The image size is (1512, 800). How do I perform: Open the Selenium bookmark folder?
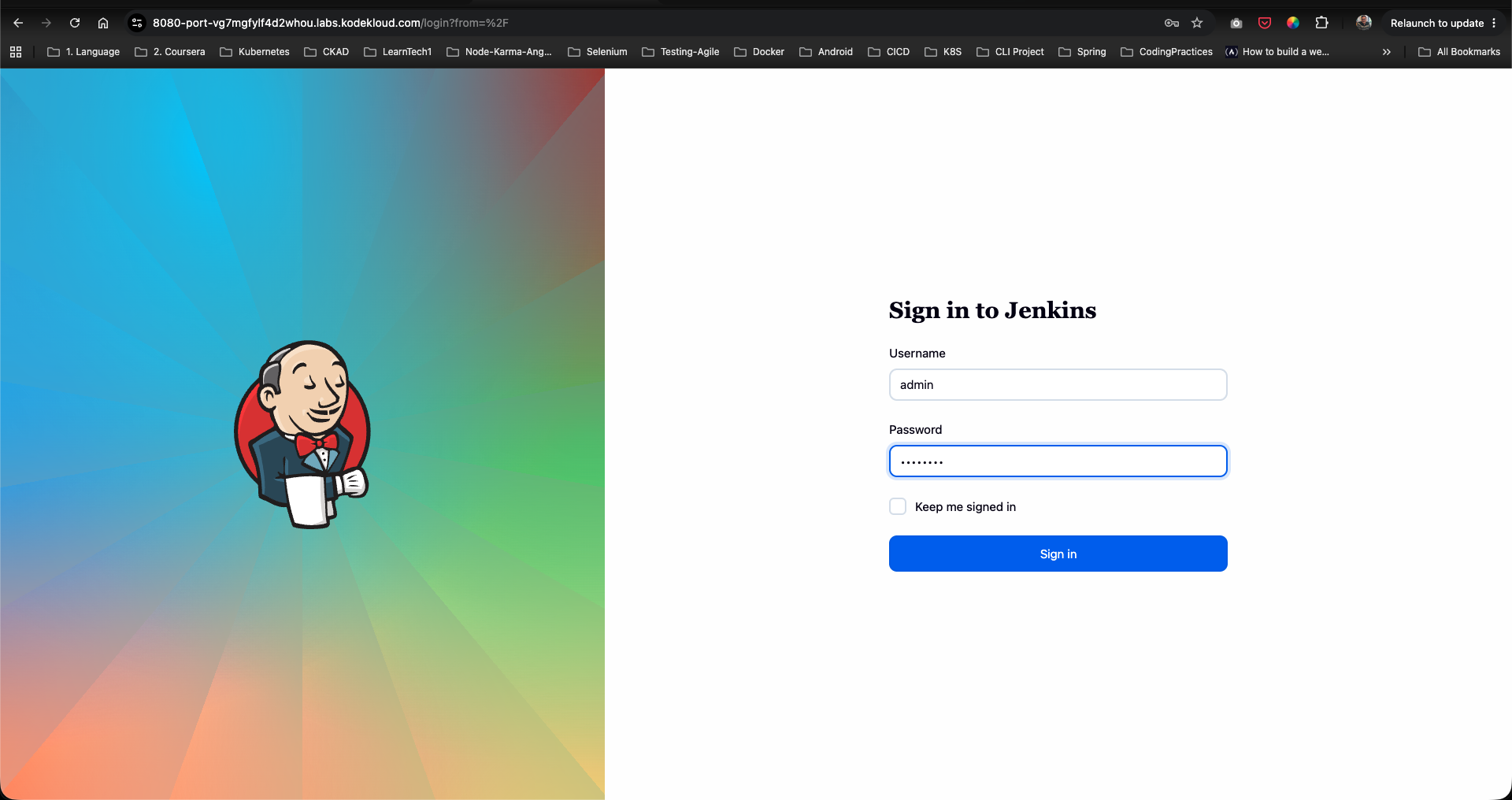point(598,52)
